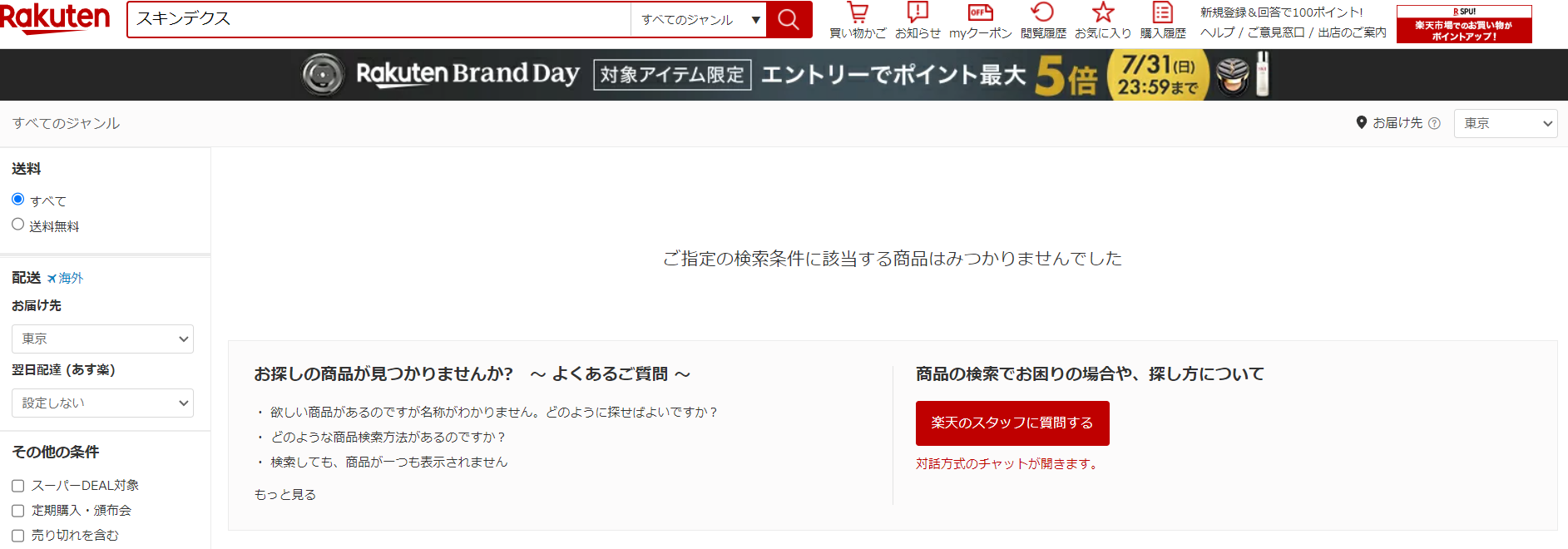Click the location pin icon near お届け先
Viewport: 1568px width, 549px height.
coord(1362,122)
